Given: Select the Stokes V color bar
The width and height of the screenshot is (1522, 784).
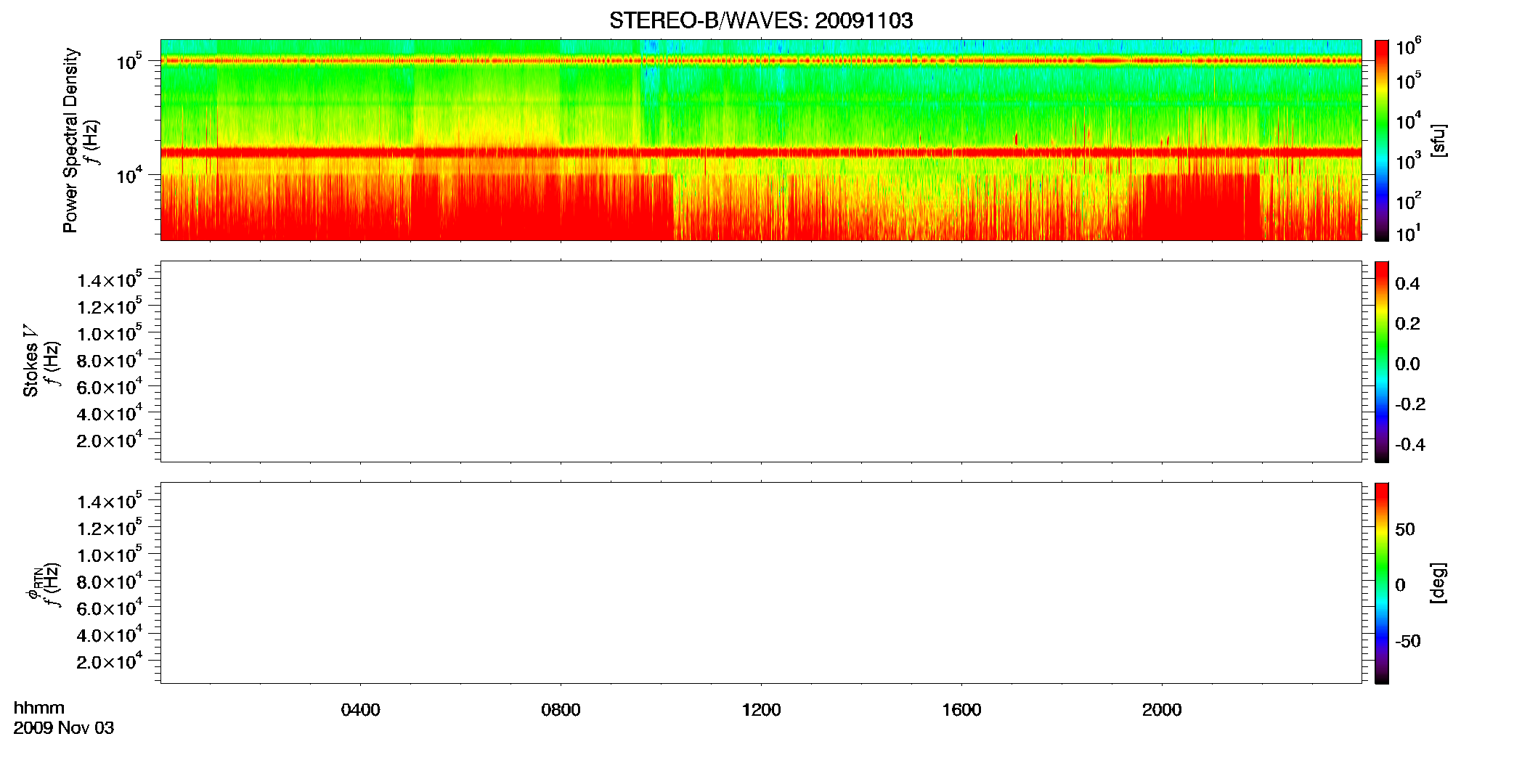Looking at the screenshot, I should point(1382,362).
